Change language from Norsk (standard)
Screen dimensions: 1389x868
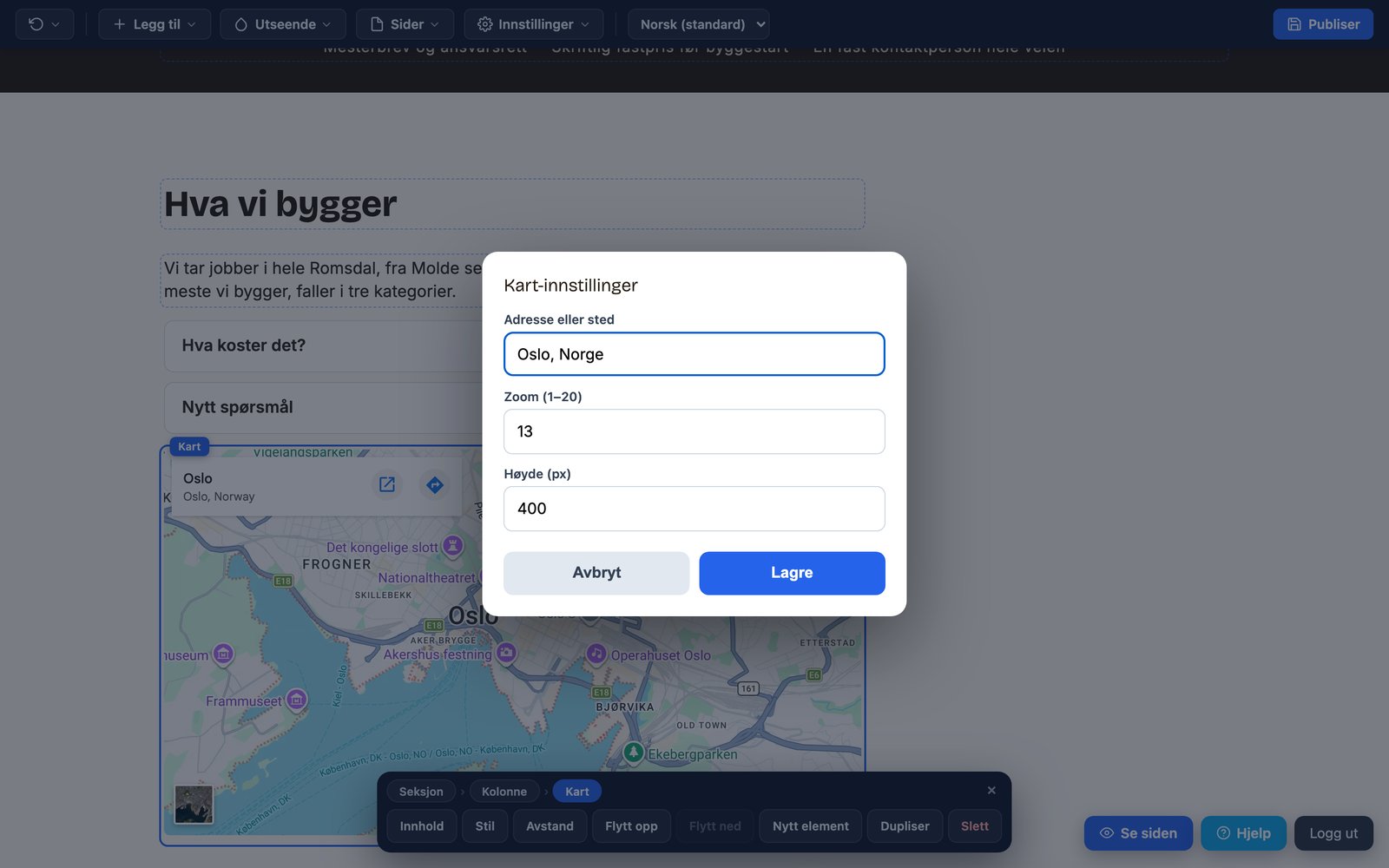698,24
